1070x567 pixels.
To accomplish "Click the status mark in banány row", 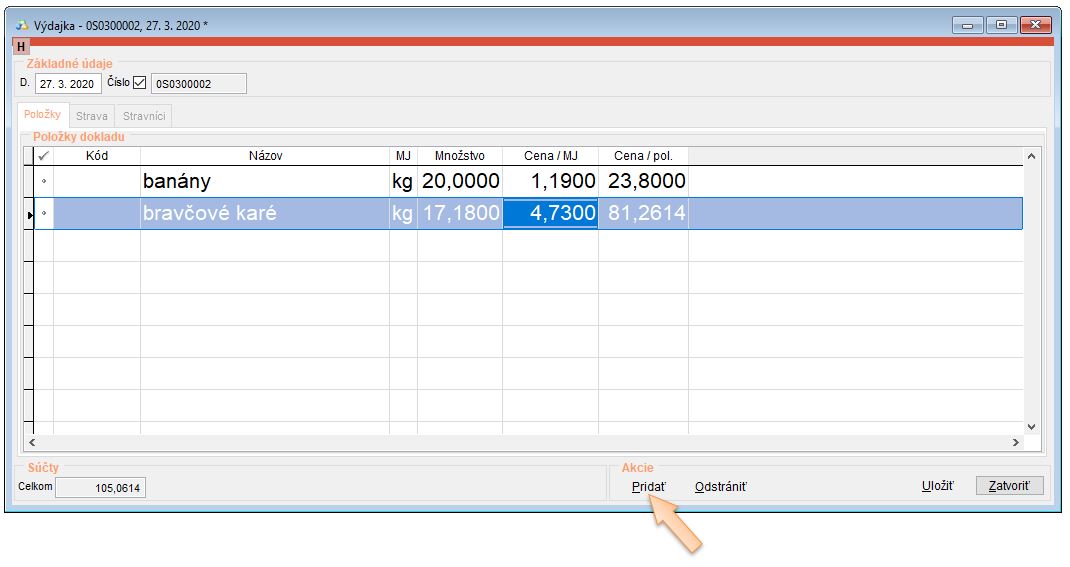I will point(43,182).
